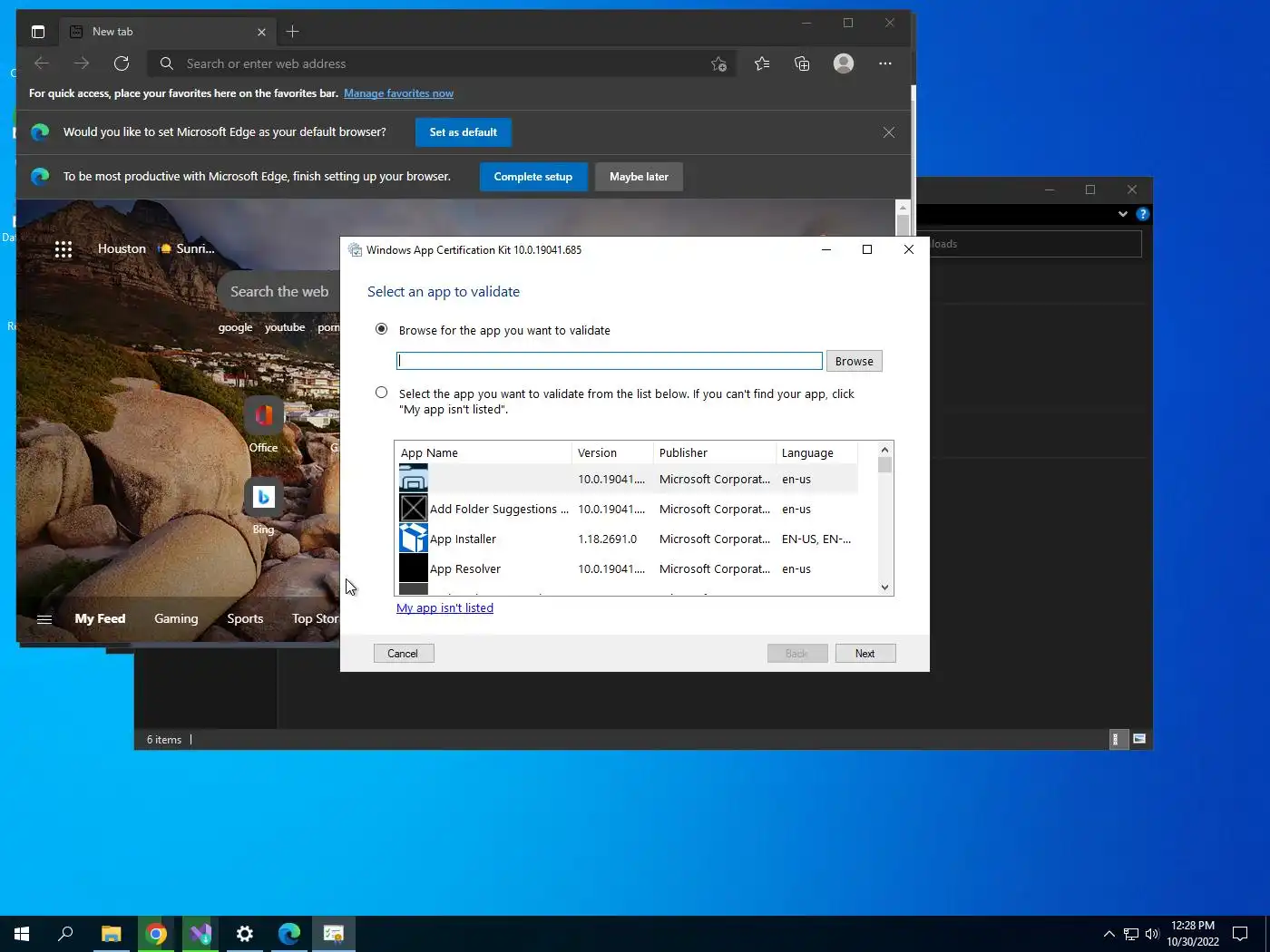Show hidden tray icons chevron
The width and height of the screenshot is (1270, 952).
[x=1109, y=934]
